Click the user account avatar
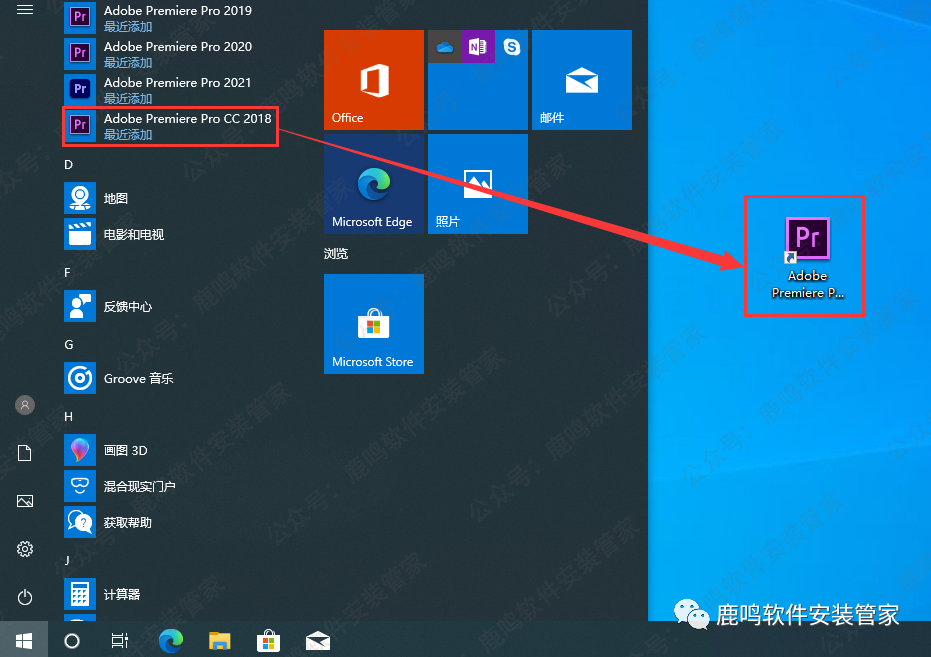The image size is (931, 657). coord(25,405)
